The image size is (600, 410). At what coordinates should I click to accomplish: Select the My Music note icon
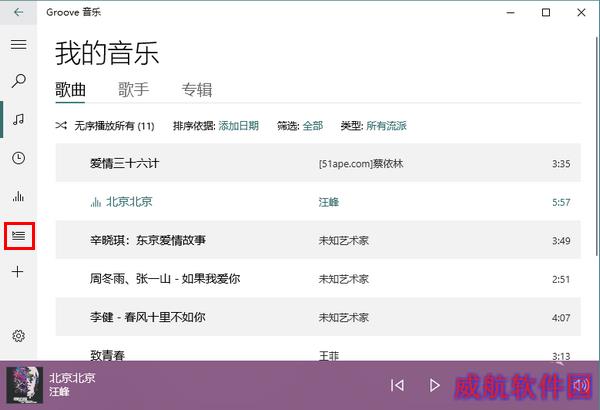pos(18,119)
